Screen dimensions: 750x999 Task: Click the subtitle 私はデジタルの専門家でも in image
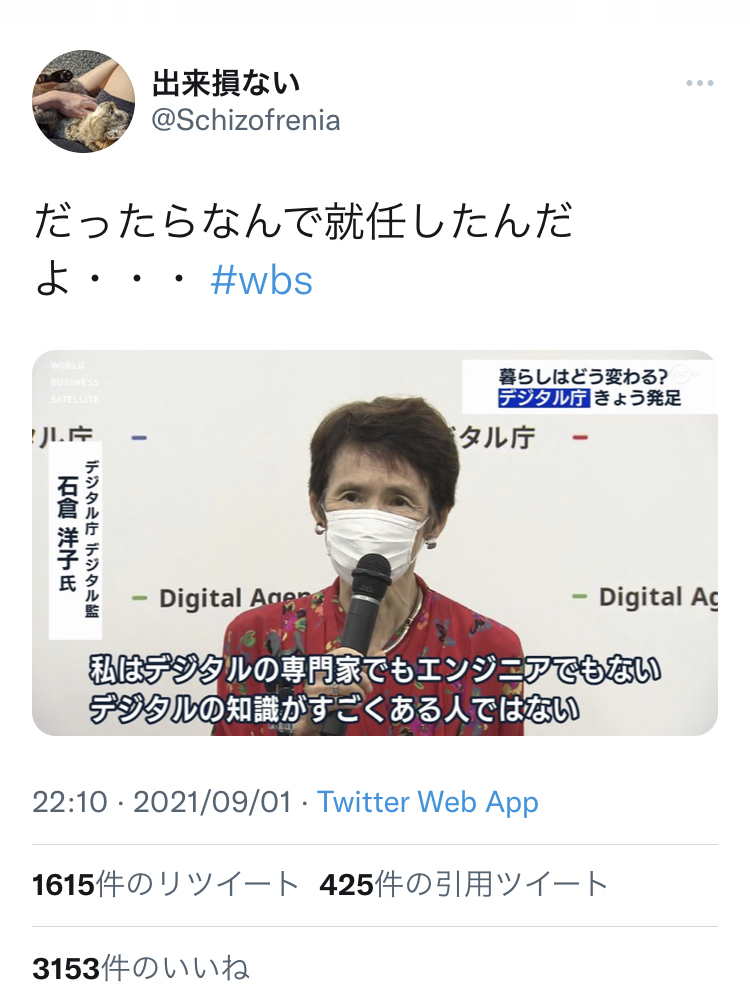tap(375, 670)
